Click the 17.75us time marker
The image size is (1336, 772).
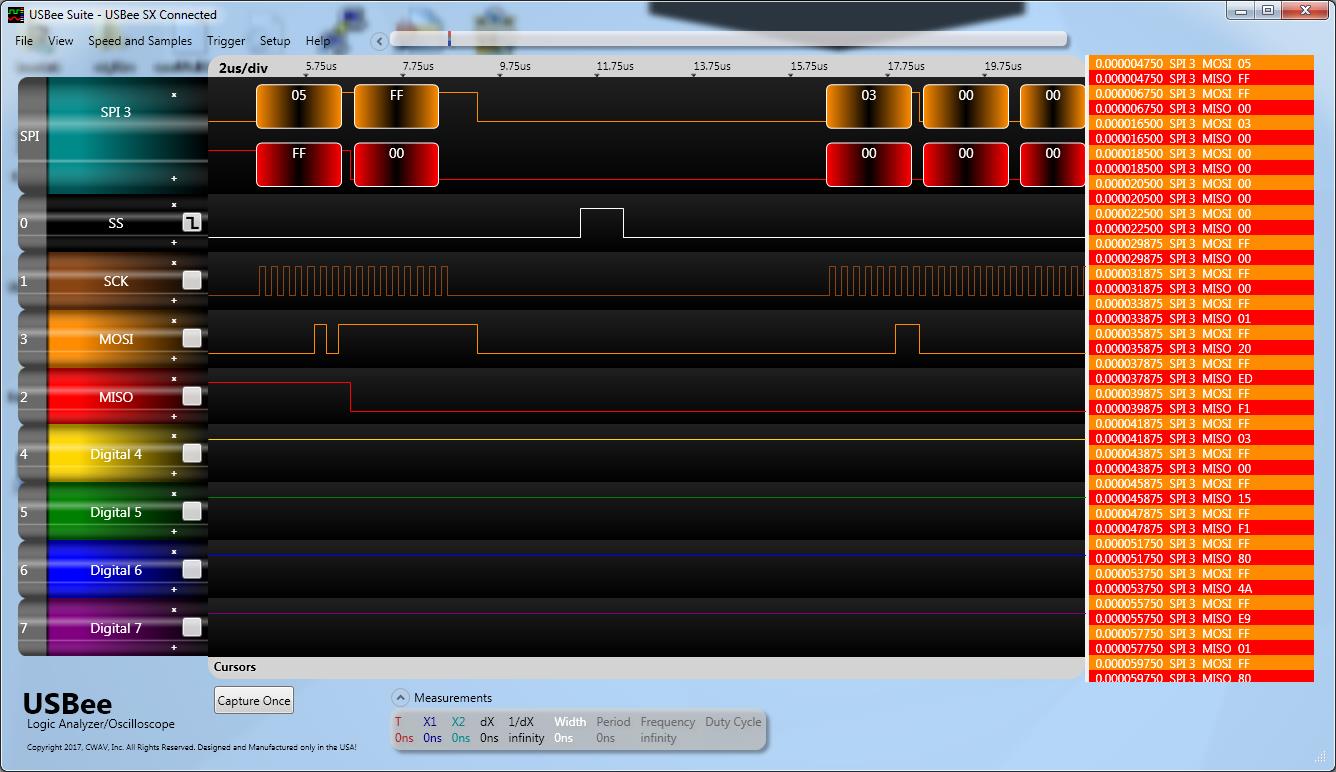click(905, 67)
